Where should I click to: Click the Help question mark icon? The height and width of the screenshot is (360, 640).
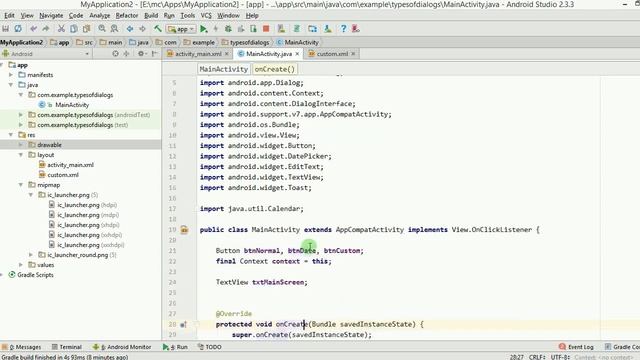coord(343,29)
